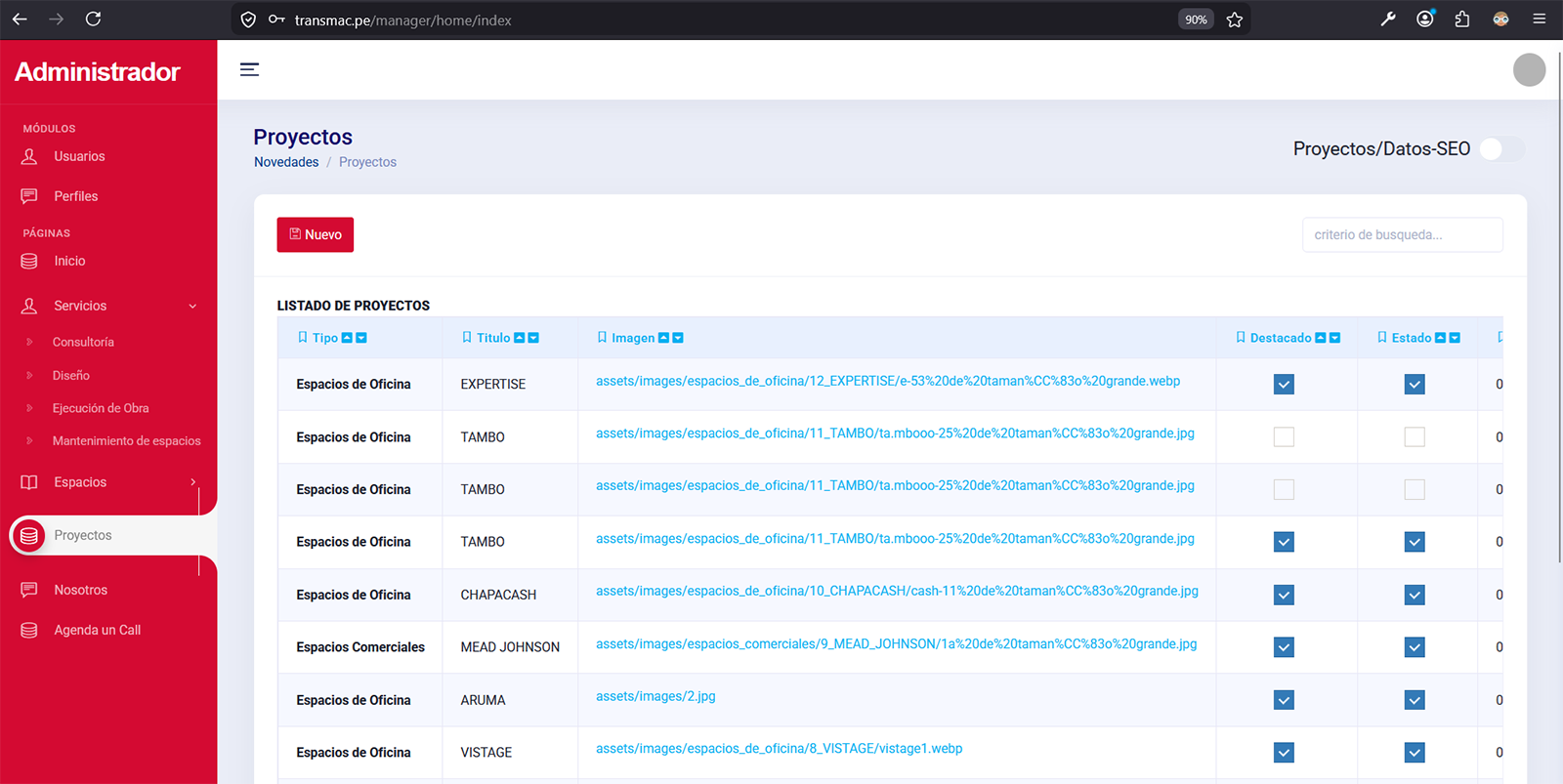Open the Nosotros page

pos(81,590)
